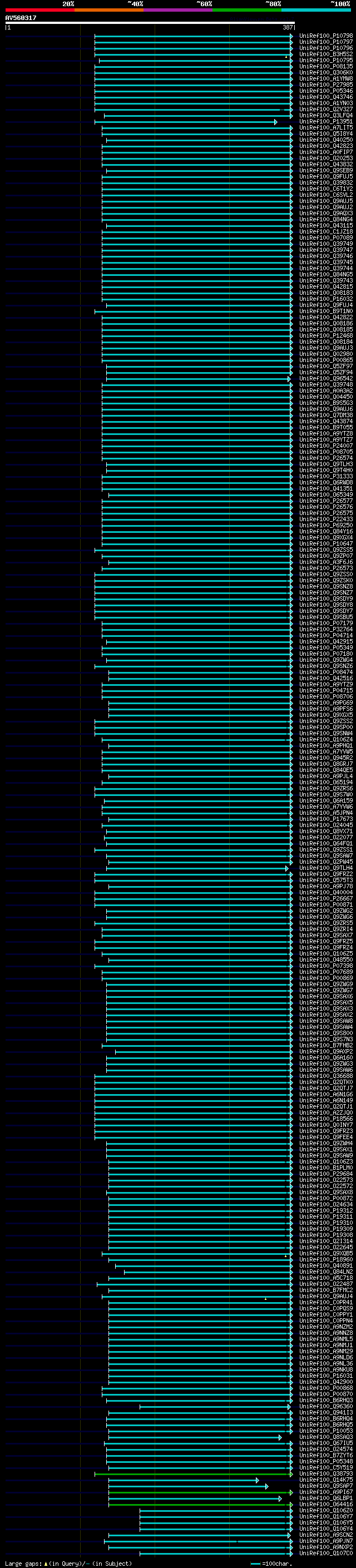This screenshot has width=356, height=1568.
Task: Click the red 20% identity color swatch
Action: tap(39, 10)
